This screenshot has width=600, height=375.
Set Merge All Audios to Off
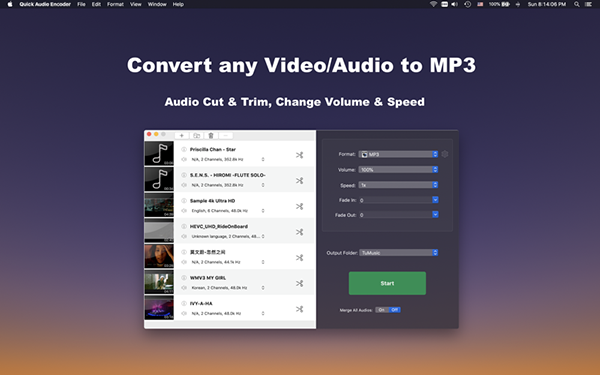click(x=395, y=310)
